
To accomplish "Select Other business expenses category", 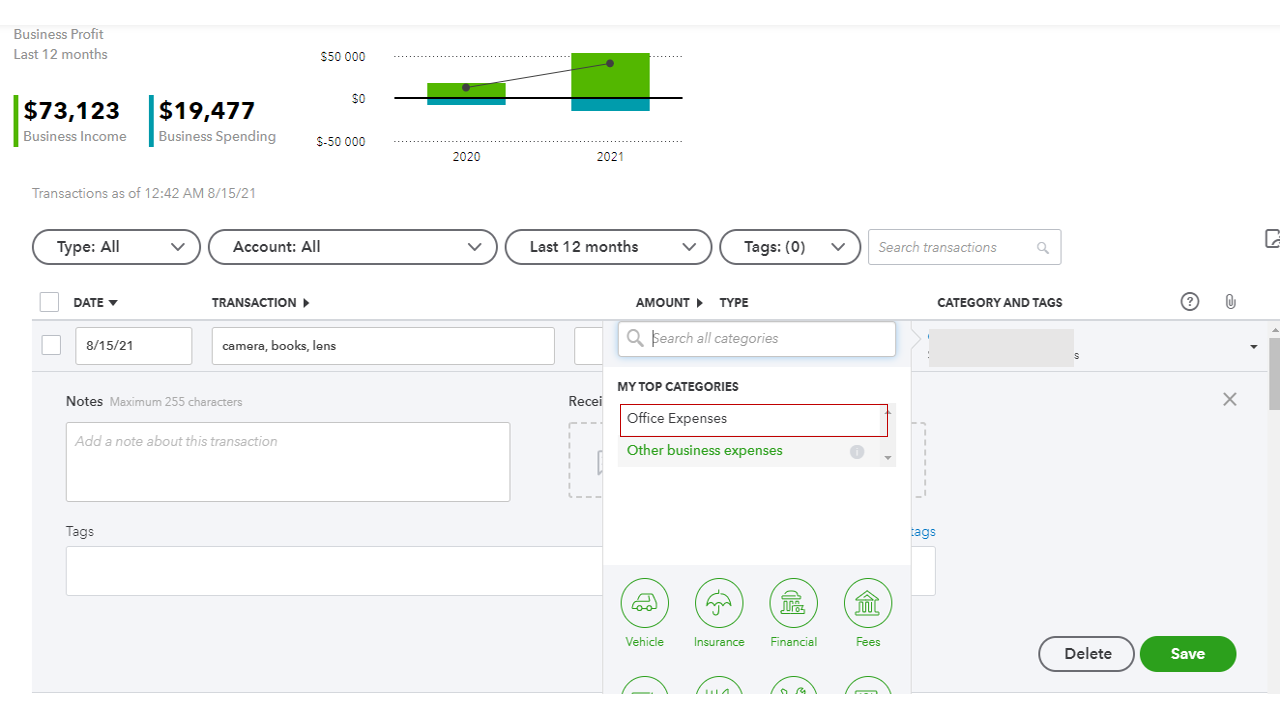I will click(705, 451).
